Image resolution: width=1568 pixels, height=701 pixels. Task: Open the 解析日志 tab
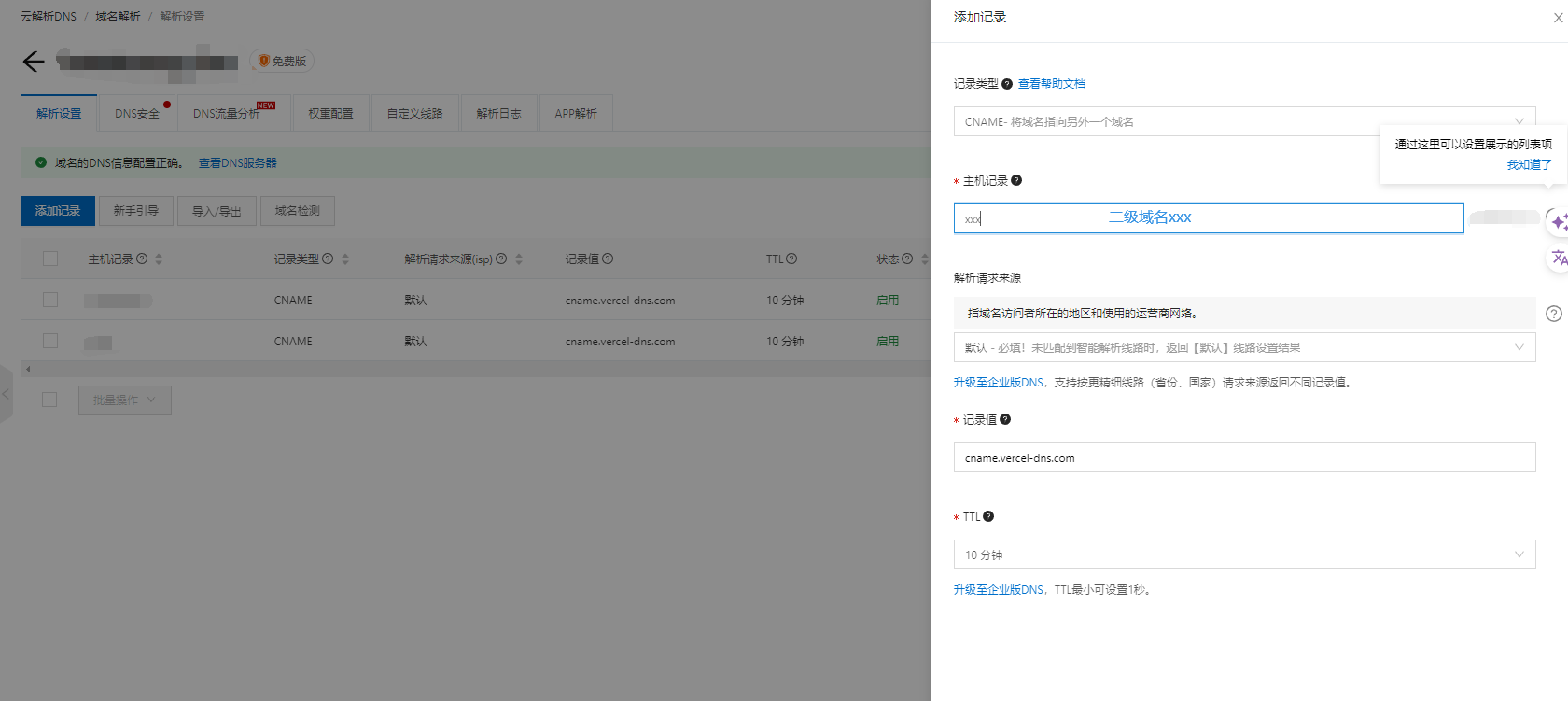coord(498,114)
